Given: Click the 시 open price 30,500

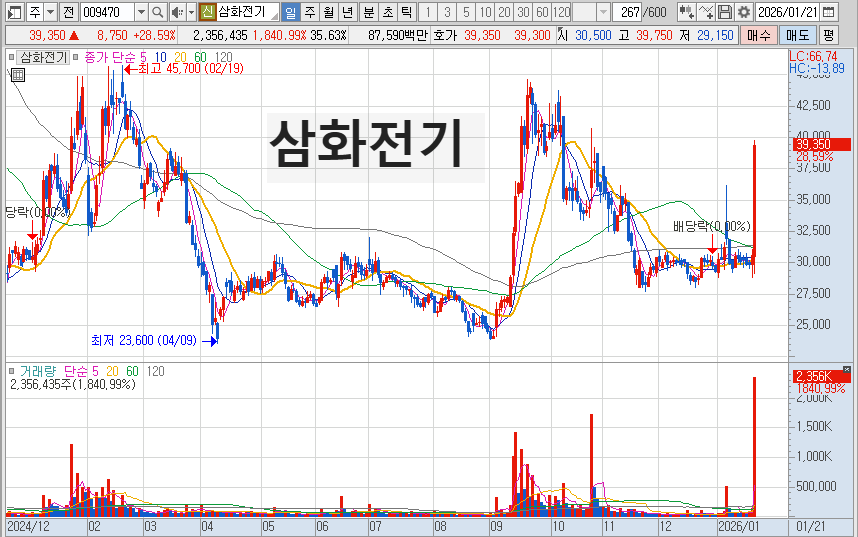Looking at the screenshot, I should 593,36.
